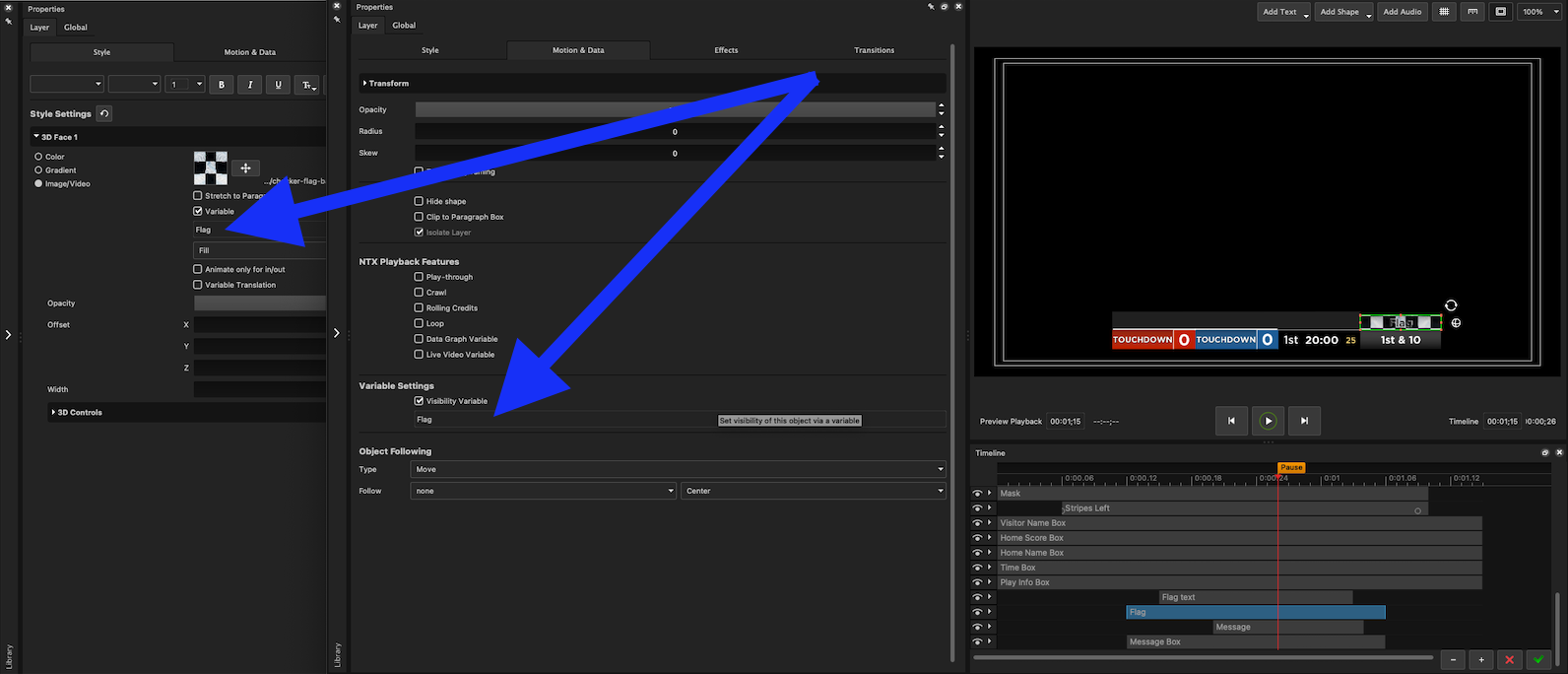Hide the Mask layer using its eye icon
Image resolution: width=1568 pixels, height=674 pixels.
click(x=977, y=494)
